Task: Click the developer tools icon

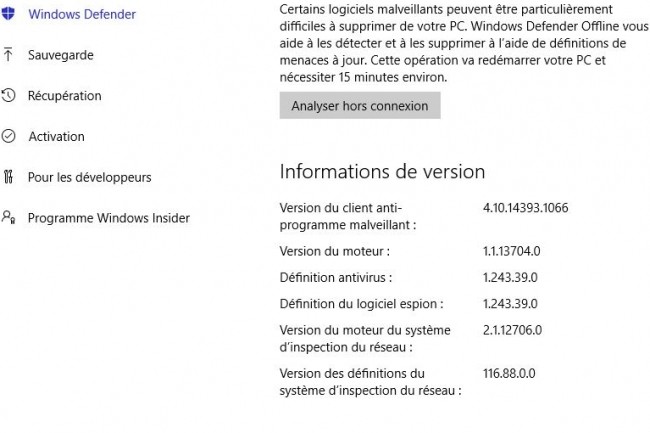Action: click(x=8, y=177)
